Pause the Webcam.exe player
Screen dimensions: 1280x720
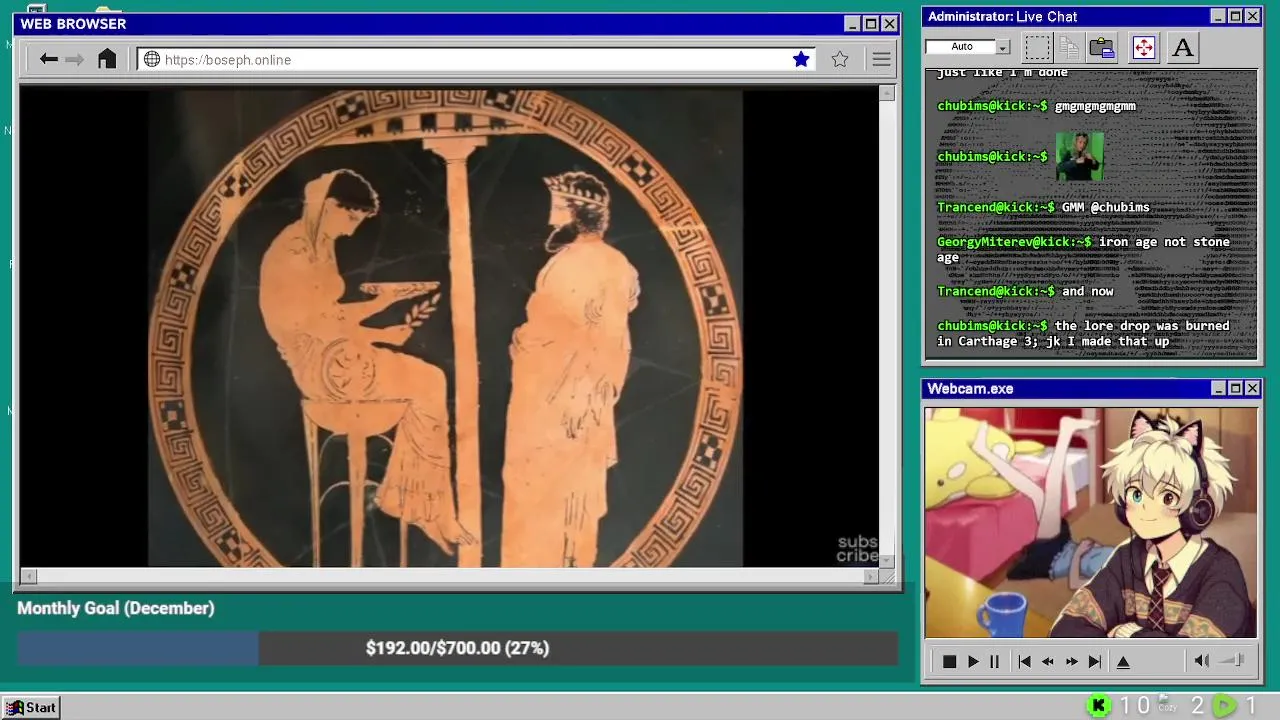[x=994, y=661]
